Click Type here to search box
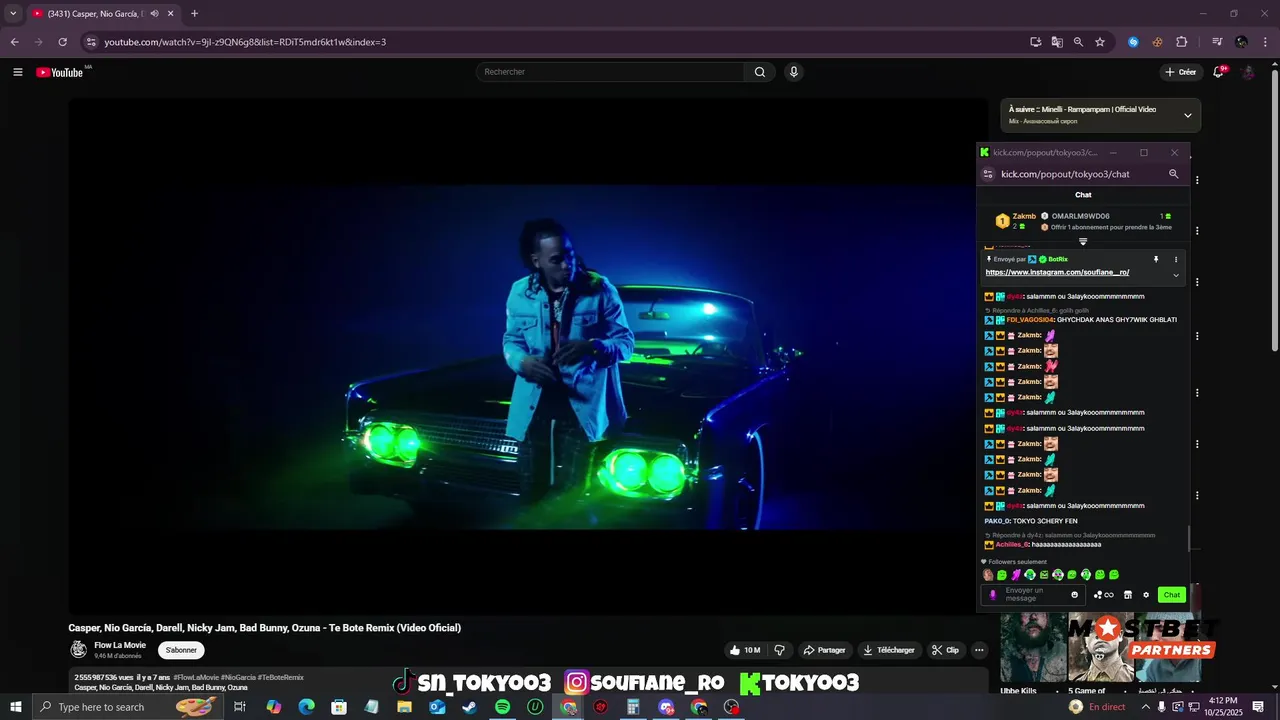 (127, 707)
